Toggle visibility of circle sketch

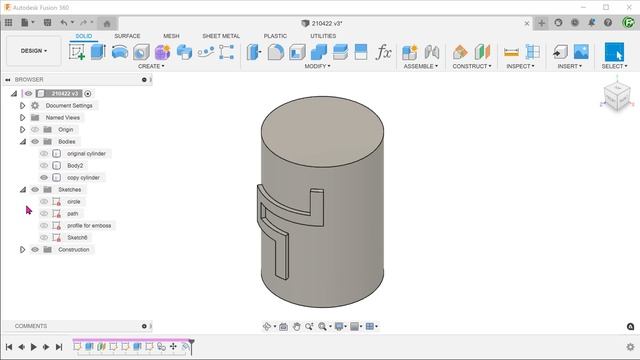tap(44, 202)
